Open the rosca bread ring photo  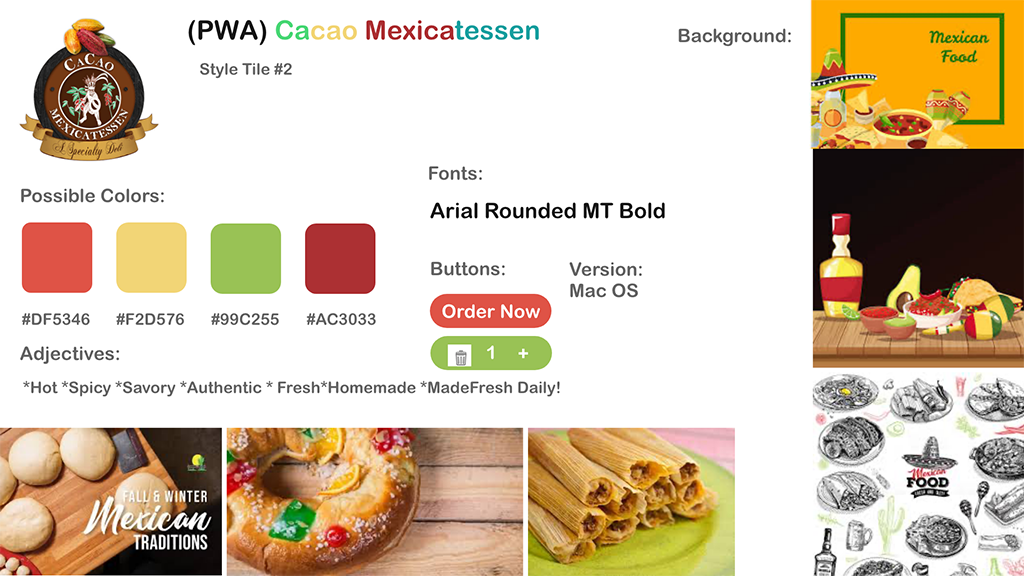[375, 502]
